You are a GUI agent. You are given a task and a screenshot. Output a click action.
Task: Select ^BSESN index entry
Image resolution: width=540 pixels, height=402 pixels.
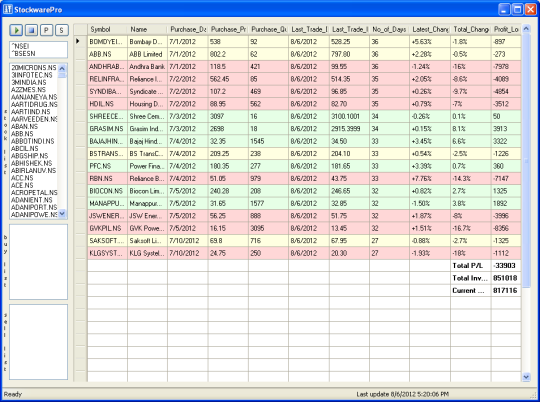tap(24, 53)
